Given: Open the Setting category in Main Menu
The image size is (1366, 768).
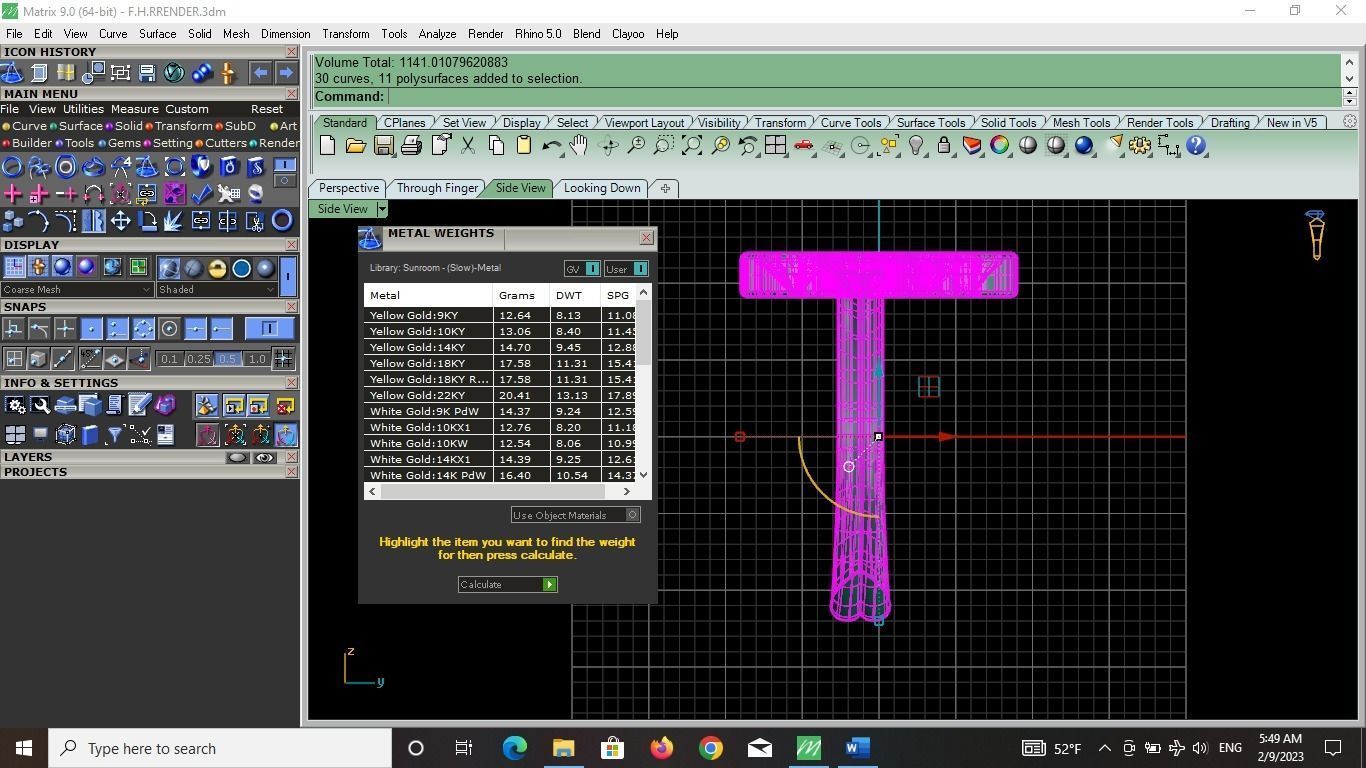Looking at the screenshot, I should point(168,143).
